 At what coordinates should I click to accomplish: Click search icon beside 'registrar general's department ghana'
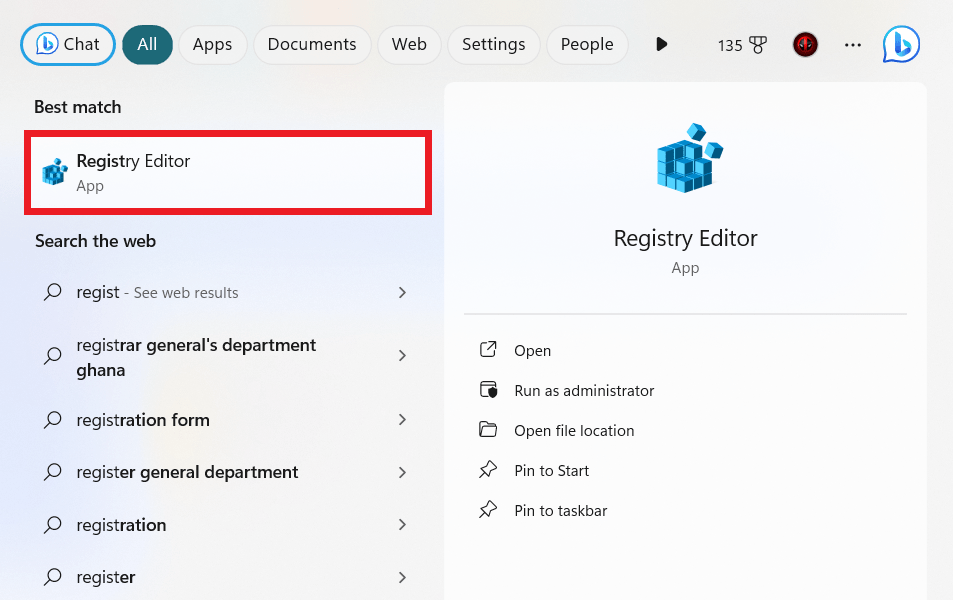(53, 356)
